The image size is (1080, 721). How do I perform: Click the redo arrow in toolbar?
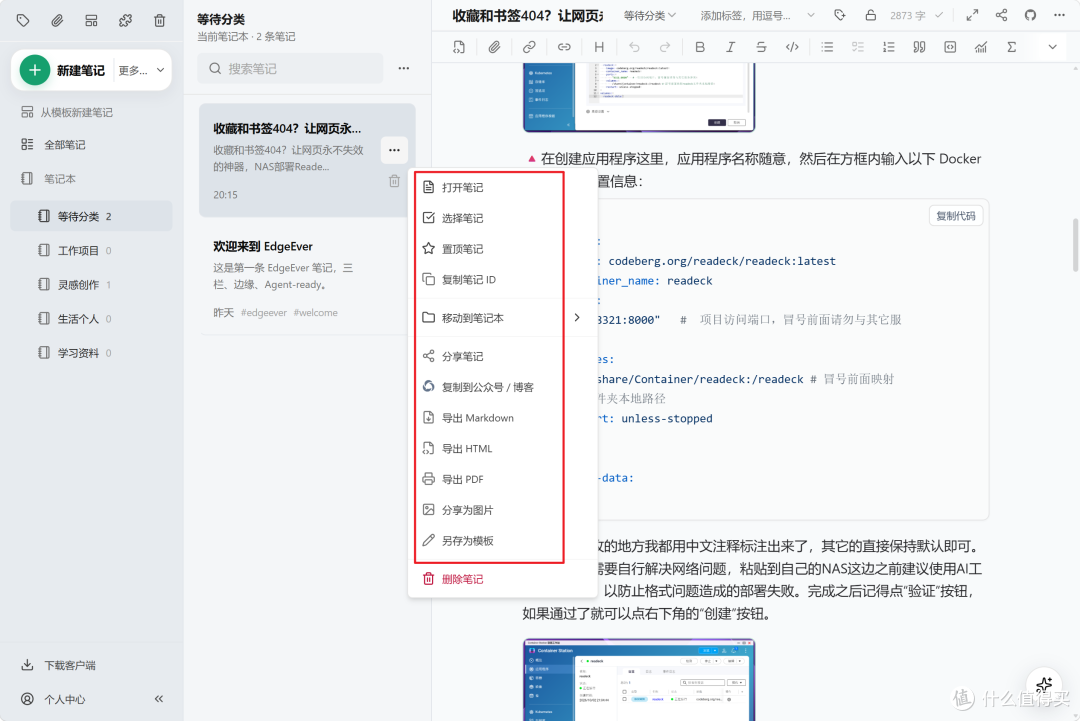tap(665, 47)
